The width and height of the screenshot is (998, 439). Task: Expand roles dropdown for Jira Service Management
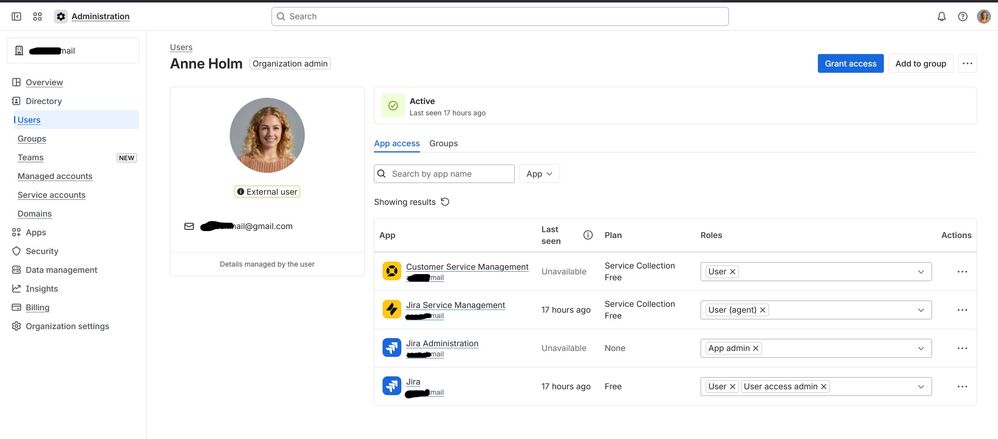tap(920, 310)
